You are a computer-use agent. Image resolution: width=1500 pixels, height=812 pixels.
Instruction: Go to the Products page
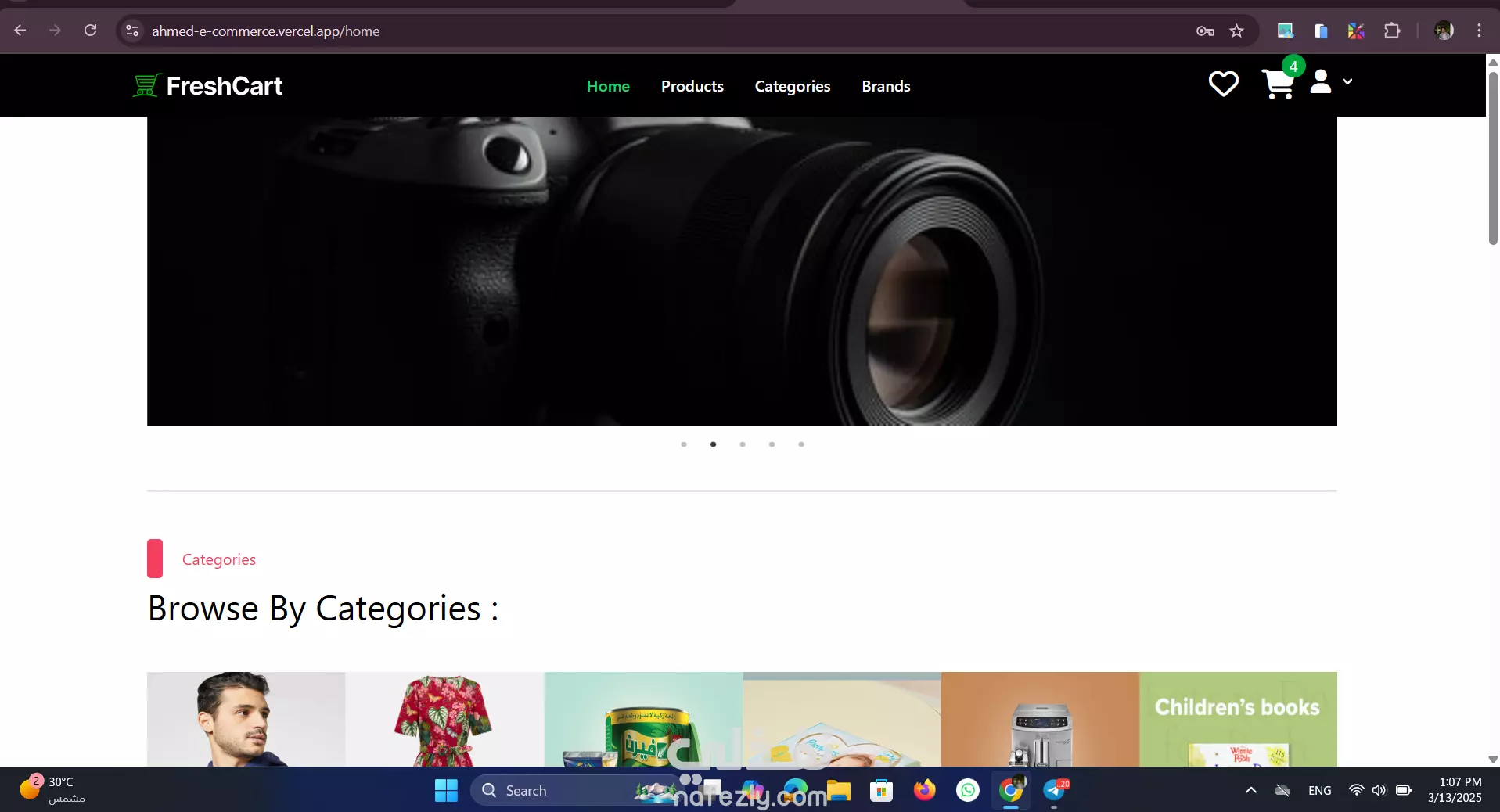click(x=692, y=86)
